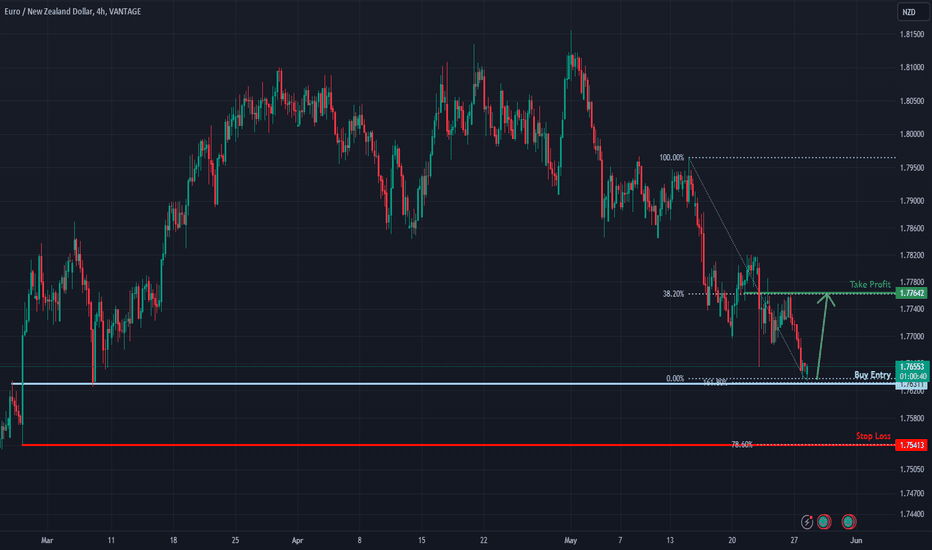Click the lightning bolt news event icon
Image resolution: width=932 pixels, height=550 pixels.
pos(807,522)
